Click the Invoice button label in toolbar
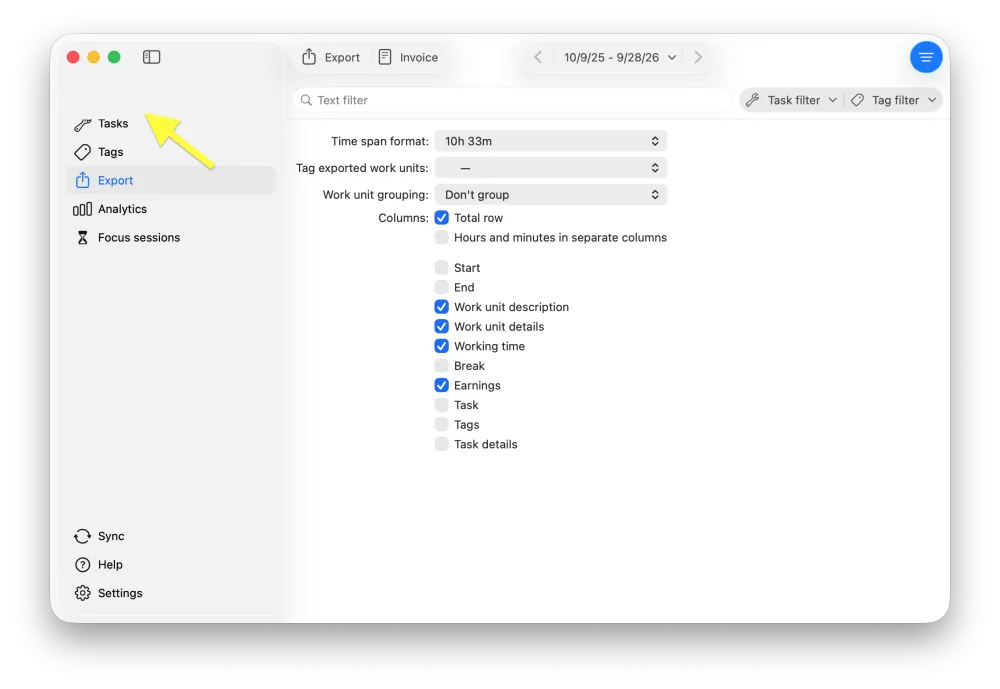1000x689 pixels. [419, 57]
